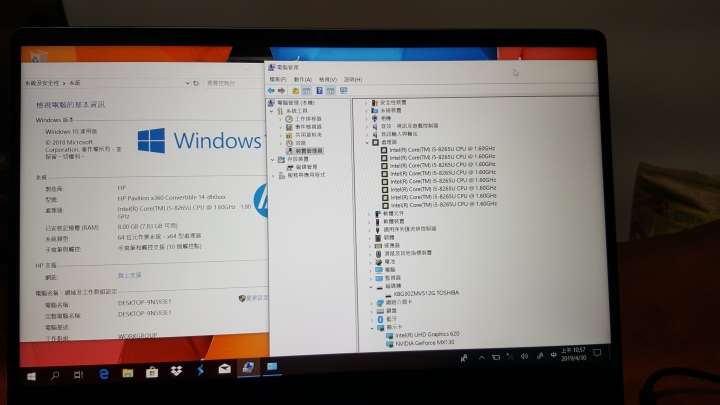The height and width of the screenshot is (405, 720).
Task: Click the Processors (處理器) category icon
Action: point(375,142)
